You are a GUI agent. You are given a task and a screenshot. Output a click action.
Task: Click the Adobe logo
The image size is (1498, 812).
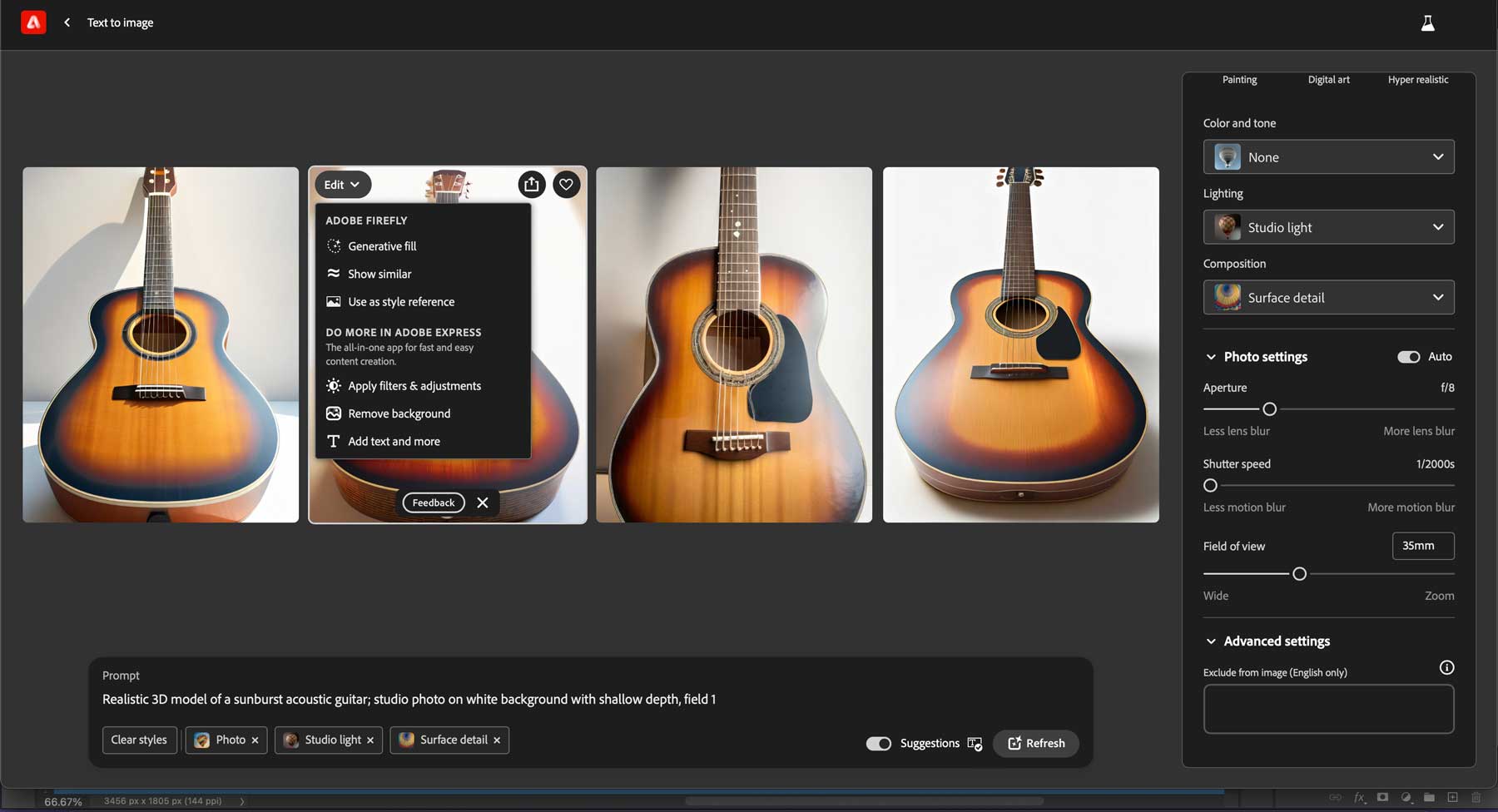pos(32,22)
